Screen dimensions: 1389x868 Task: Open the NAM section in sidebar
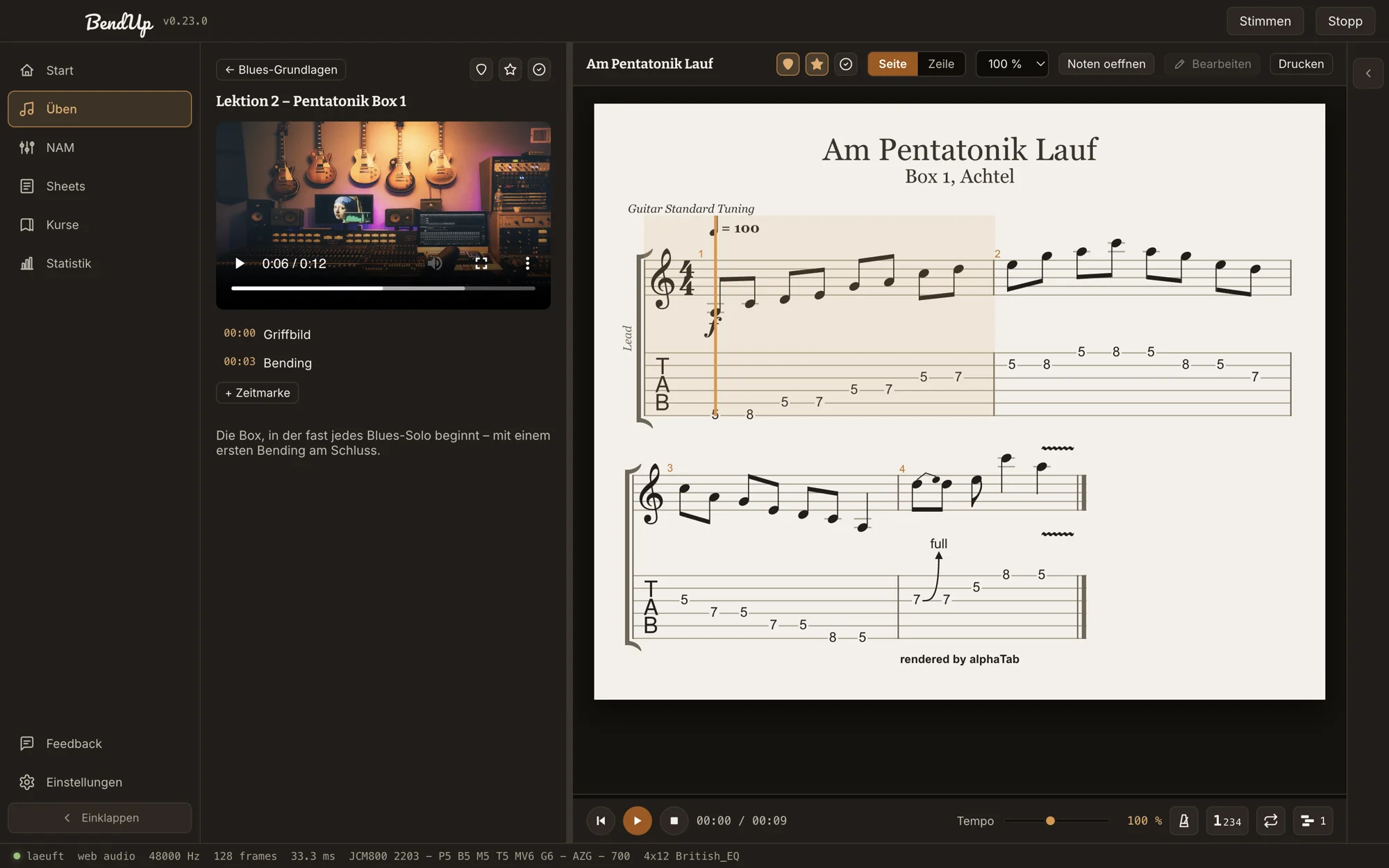coord(100,147)
